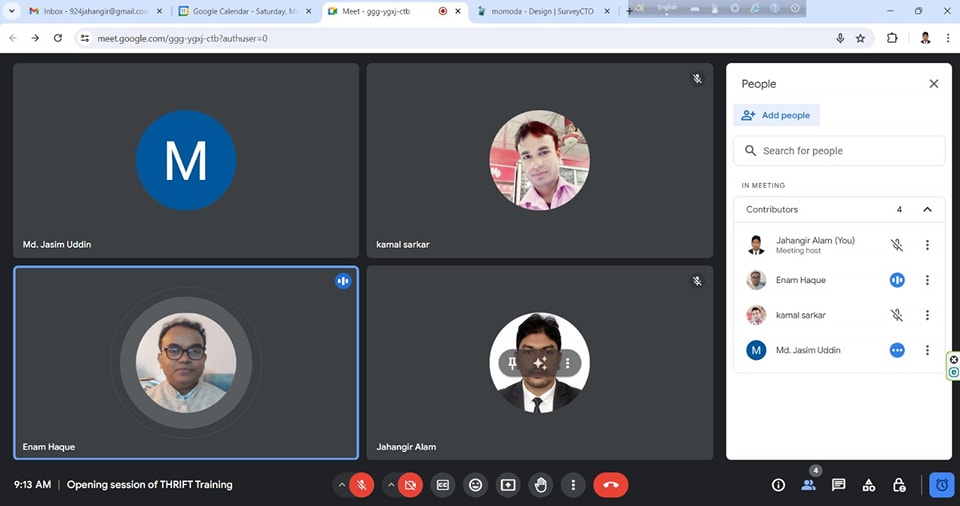Switch to the Google Calendar browser tab
This screenshot has height=506, width=960.
[x=244, y=11]
